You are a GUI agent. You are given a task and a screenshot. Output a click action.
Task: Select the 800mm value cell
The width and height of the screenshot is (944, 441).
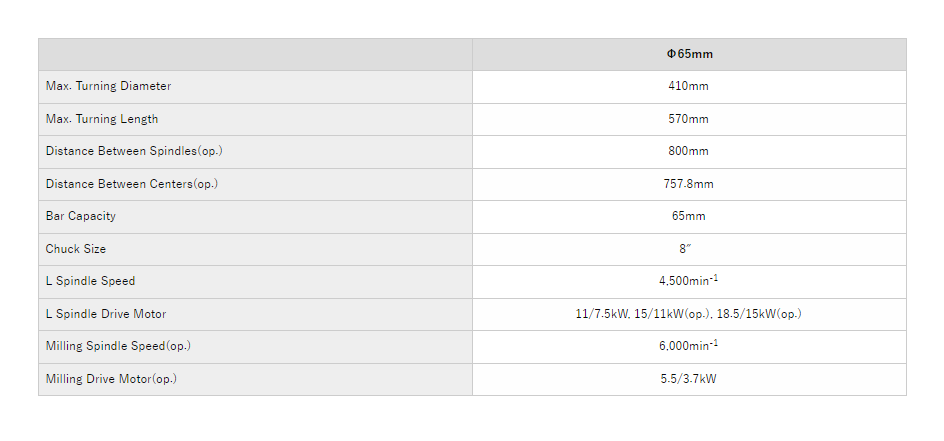click(689, 151)
